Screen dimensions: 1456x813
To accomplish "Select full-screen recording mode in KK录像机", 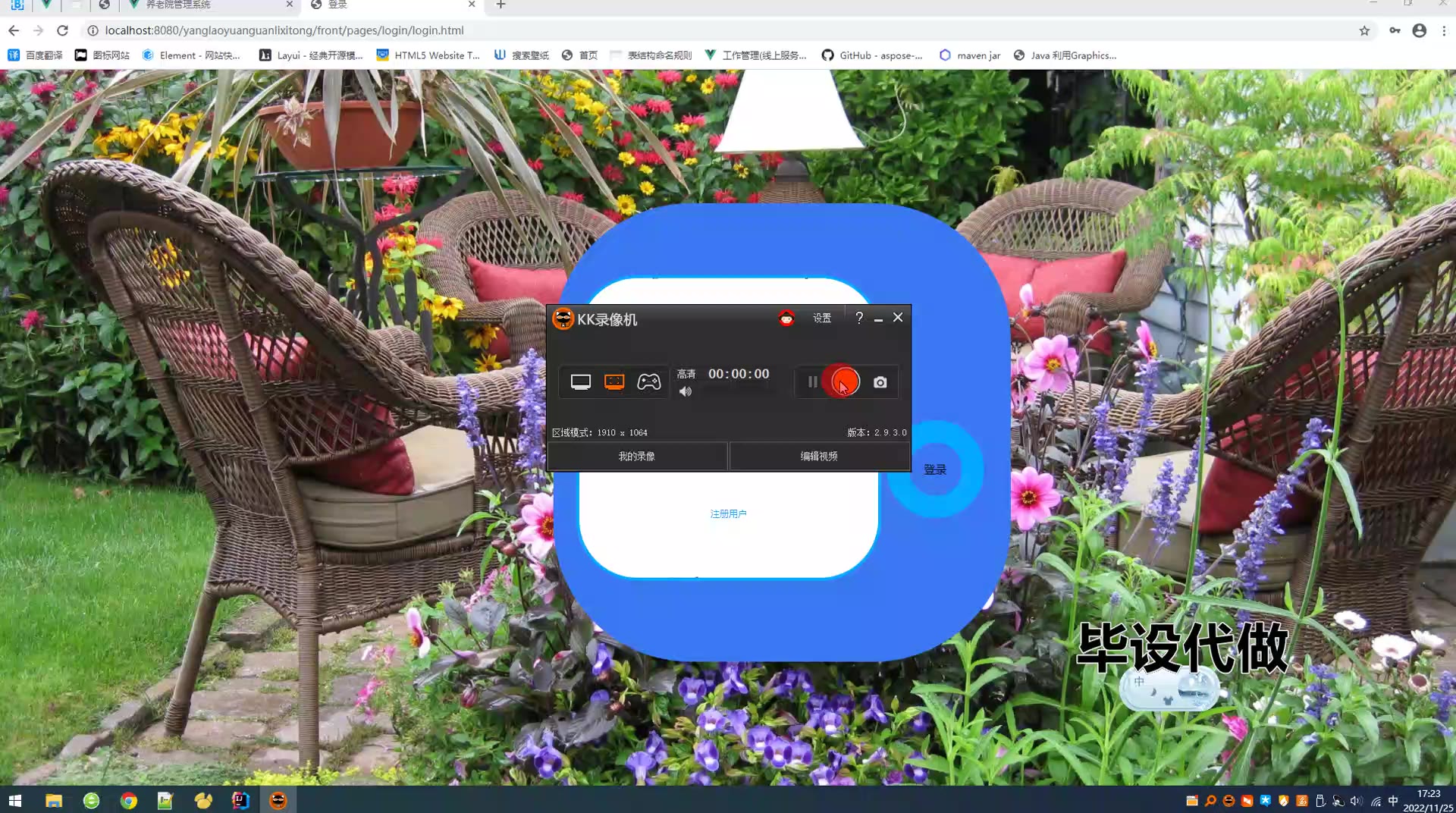I will [x=581, y=381].
